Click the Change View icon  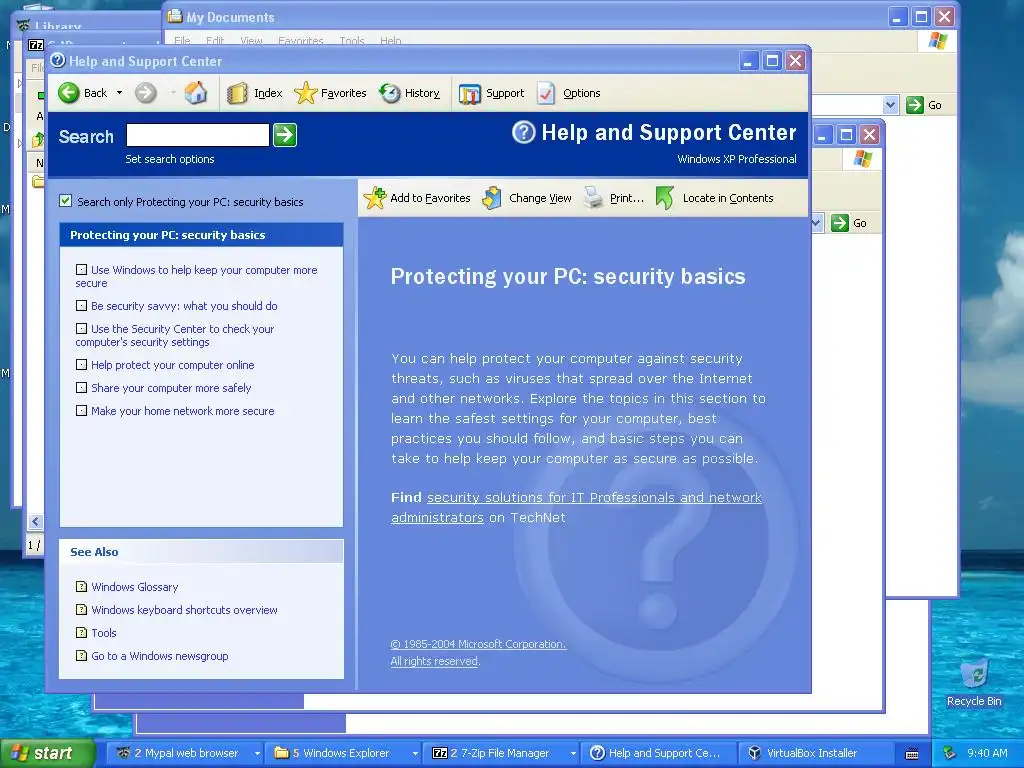coord(492,198)
